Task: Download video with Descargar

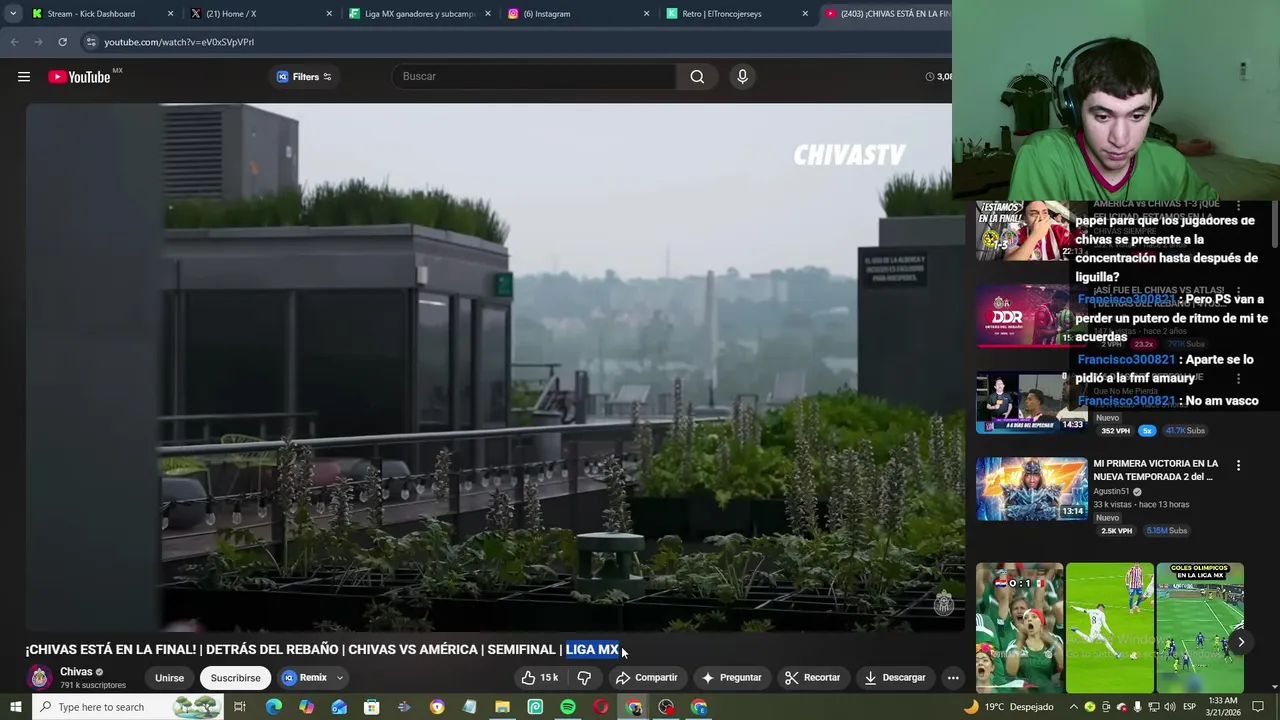Action: click(895, 678)
